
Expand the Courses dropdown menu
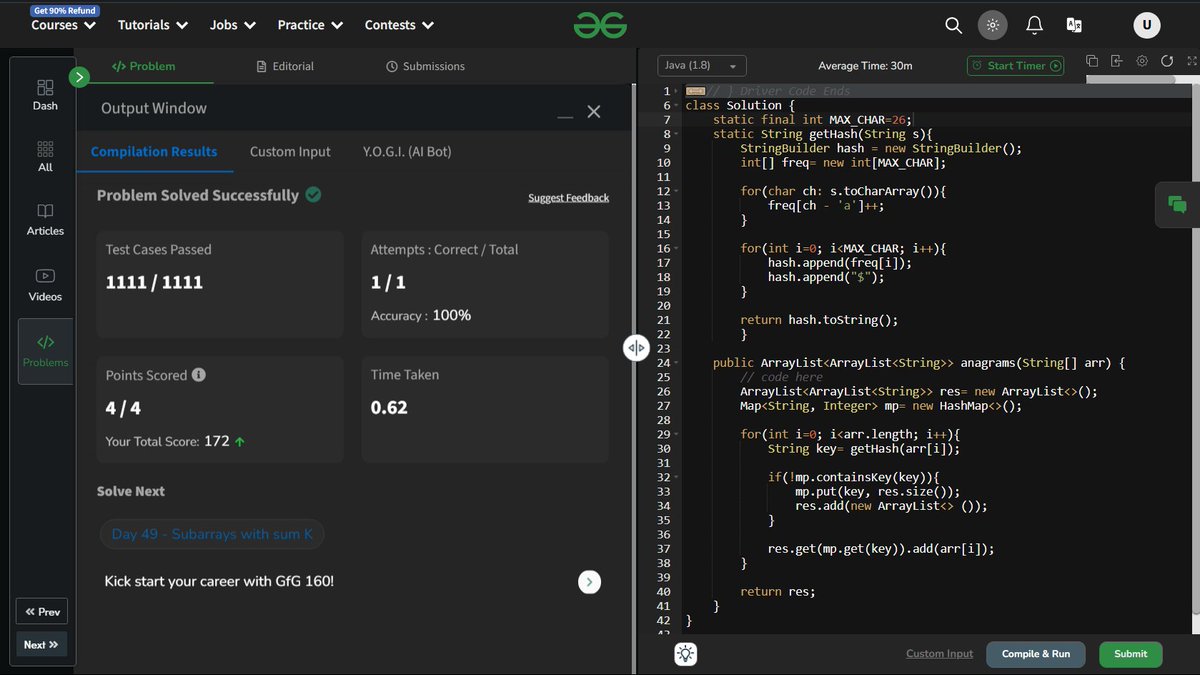pyautogui.click(x=64, y=25)
